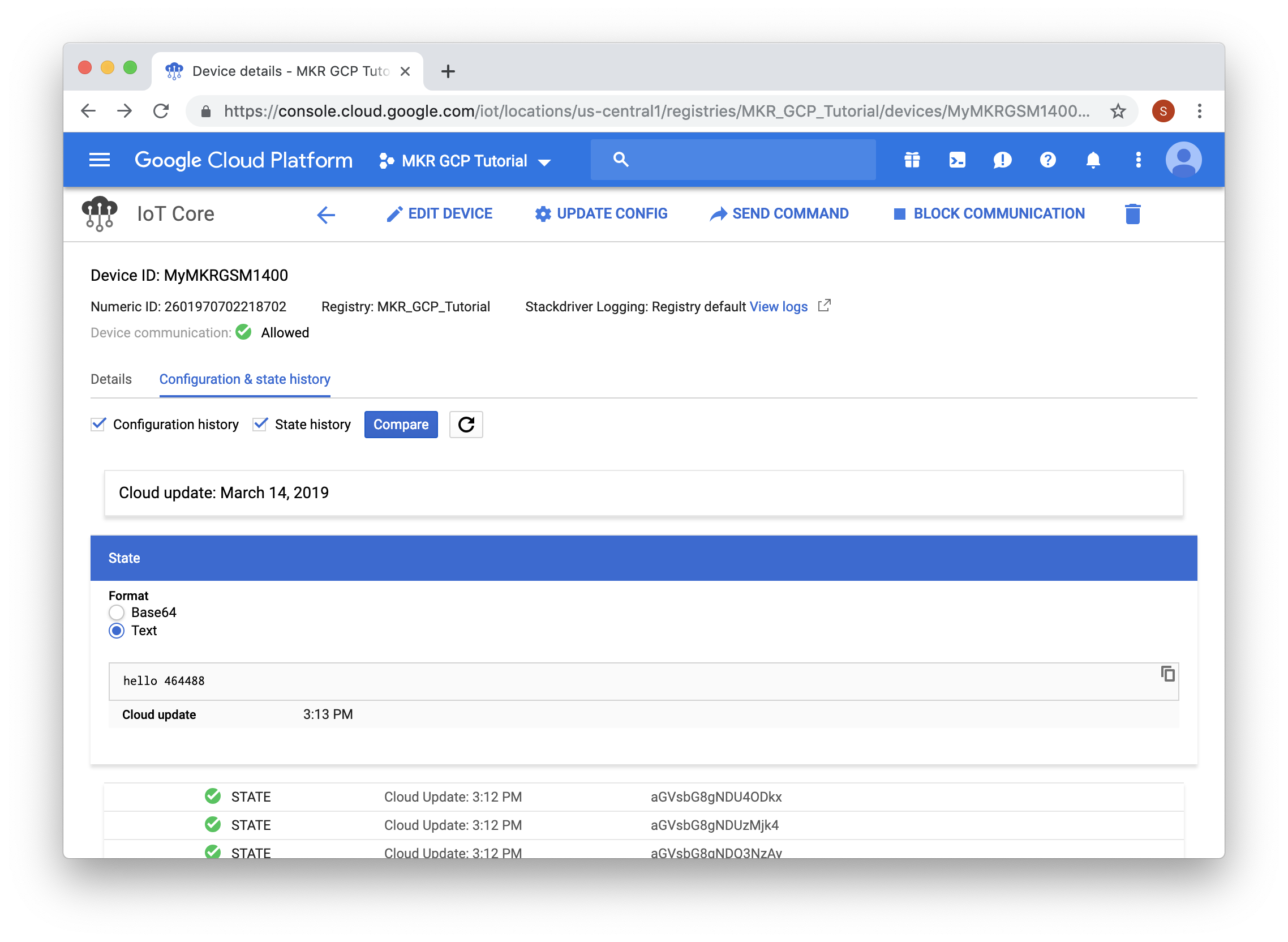Open the help icon in the top bar
This screenshot has width=1288, height=942.
click(x=1047, y=160)
